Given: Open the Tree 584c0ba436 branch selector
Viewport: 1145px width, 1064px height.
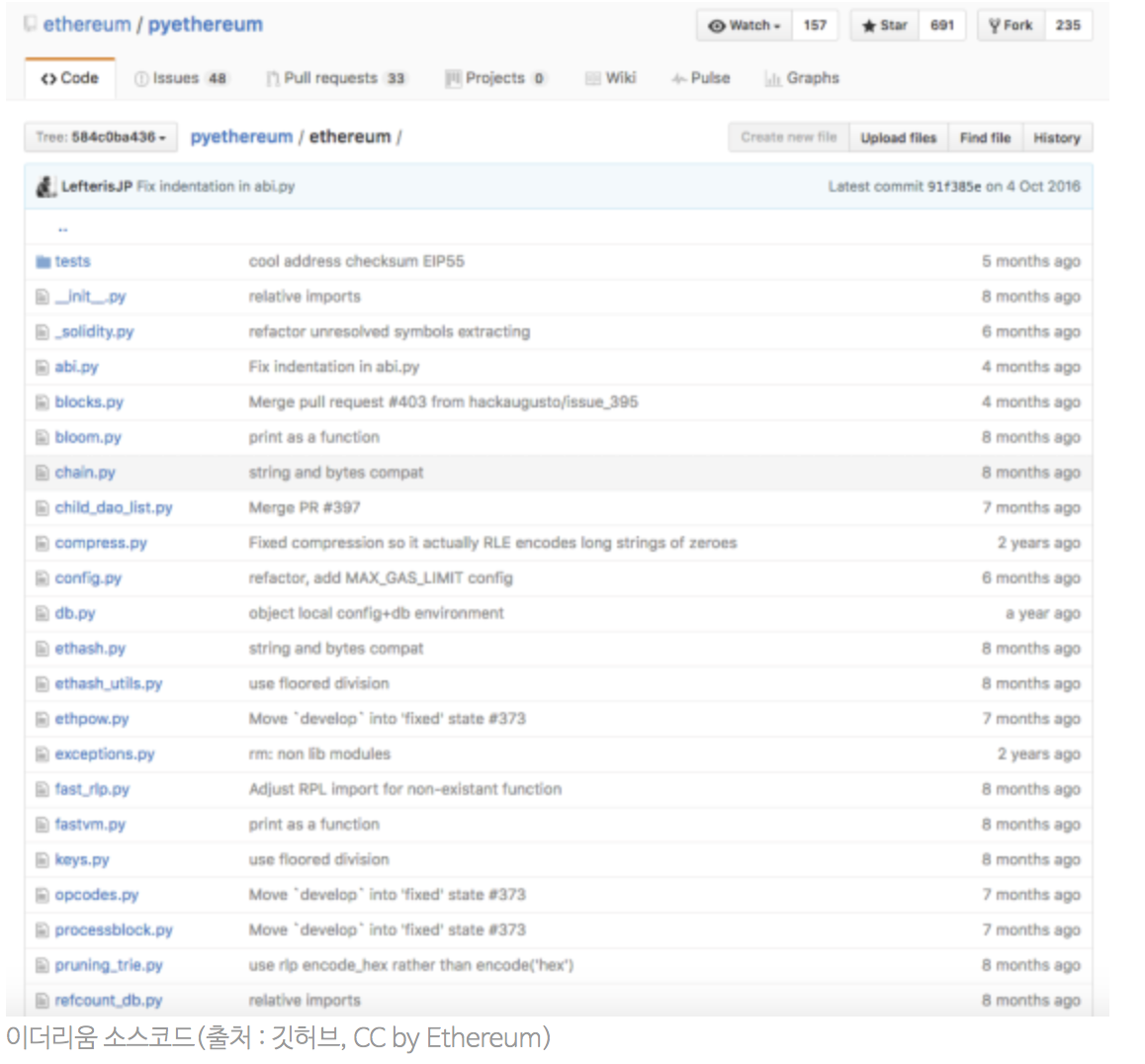Looking at the screenshot, I should 101,137.
